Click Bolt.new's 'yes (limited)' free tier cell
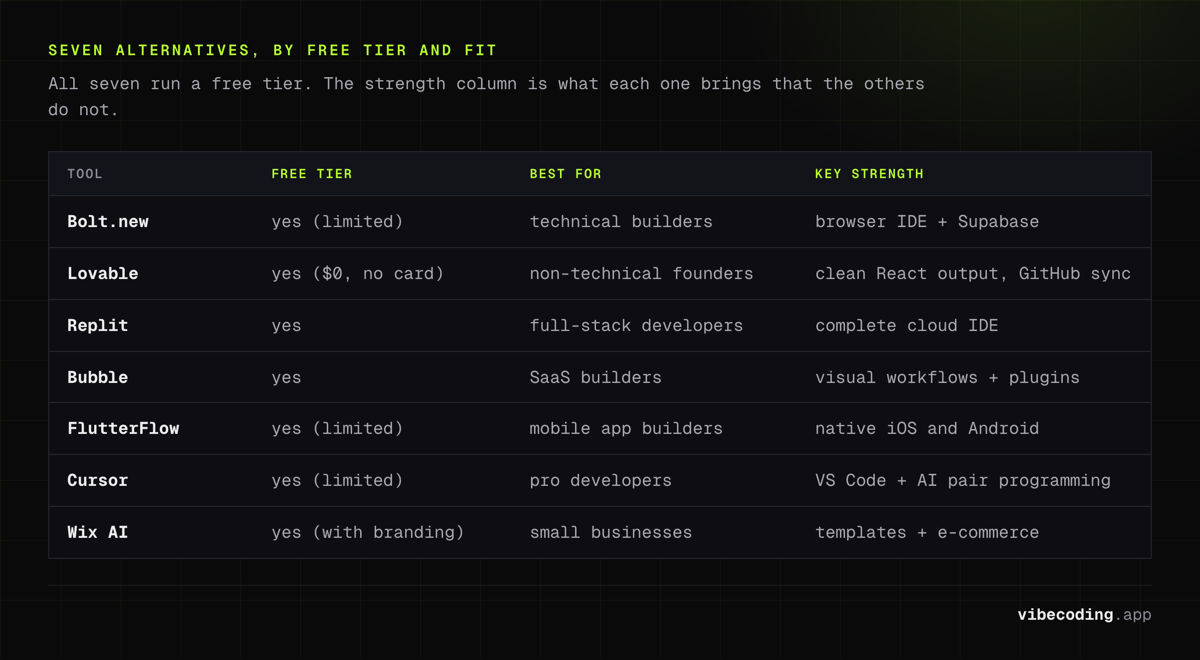This screenshot has height=660, width=1200. [x=337, y=222]
